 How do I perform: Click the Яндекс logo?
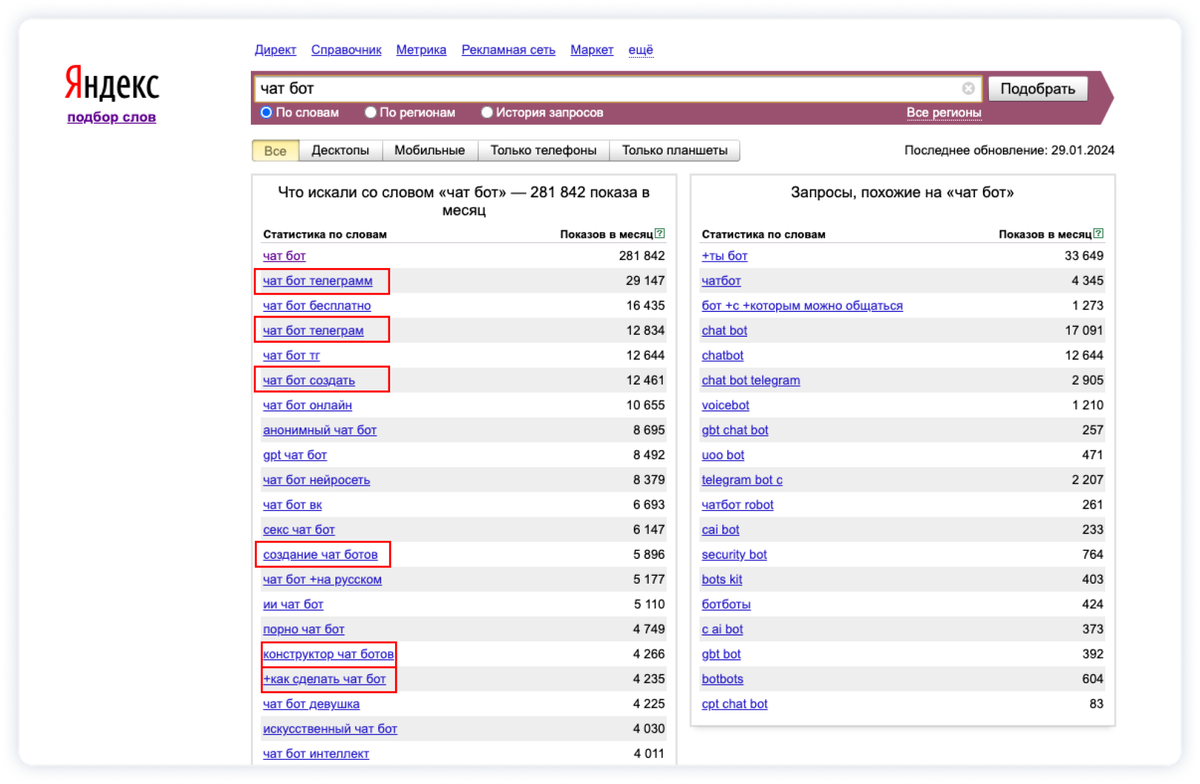[112, 85]
